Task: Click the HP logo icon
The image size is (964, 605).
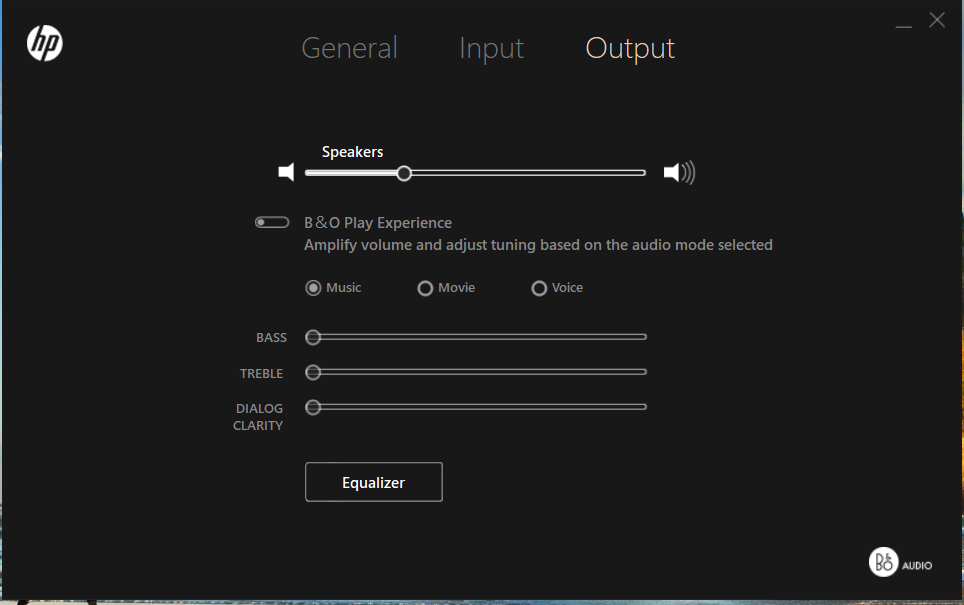Action: click(45, 44)
